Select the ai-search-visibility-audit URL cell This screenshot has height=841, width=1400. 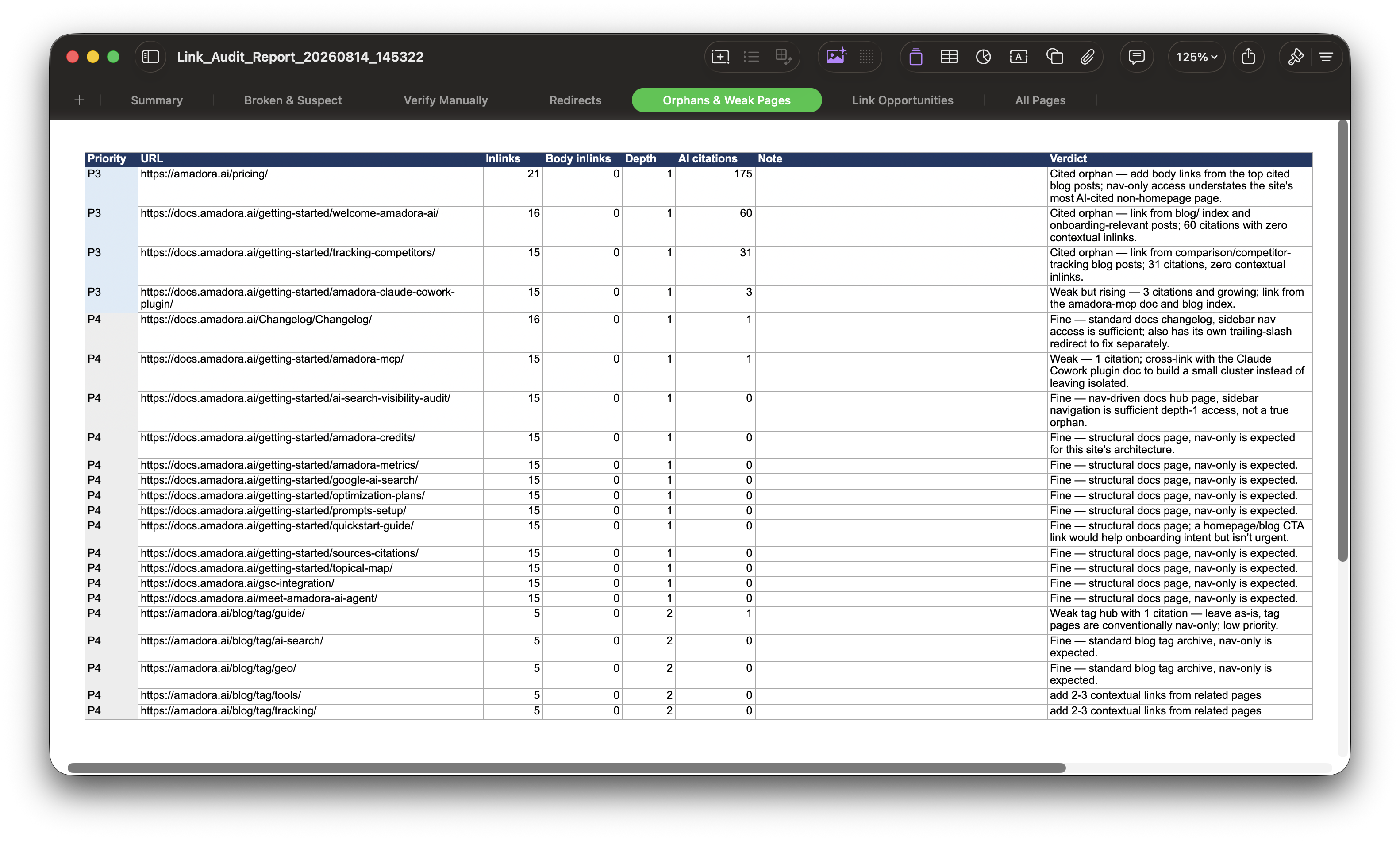tap(310, 411)
